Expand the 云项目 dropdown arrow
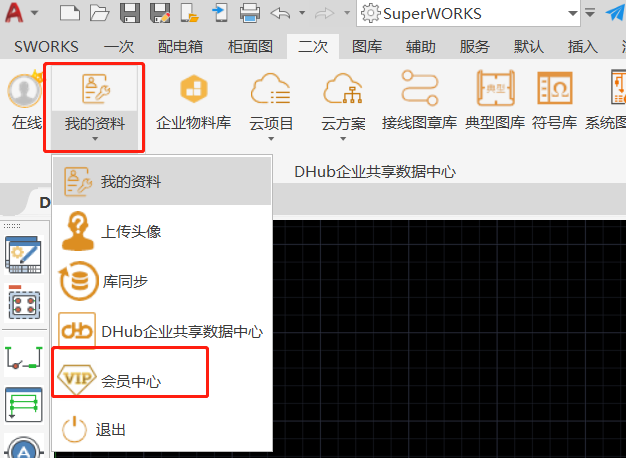This screenshot has height=458, width=626. click(271, 139)
